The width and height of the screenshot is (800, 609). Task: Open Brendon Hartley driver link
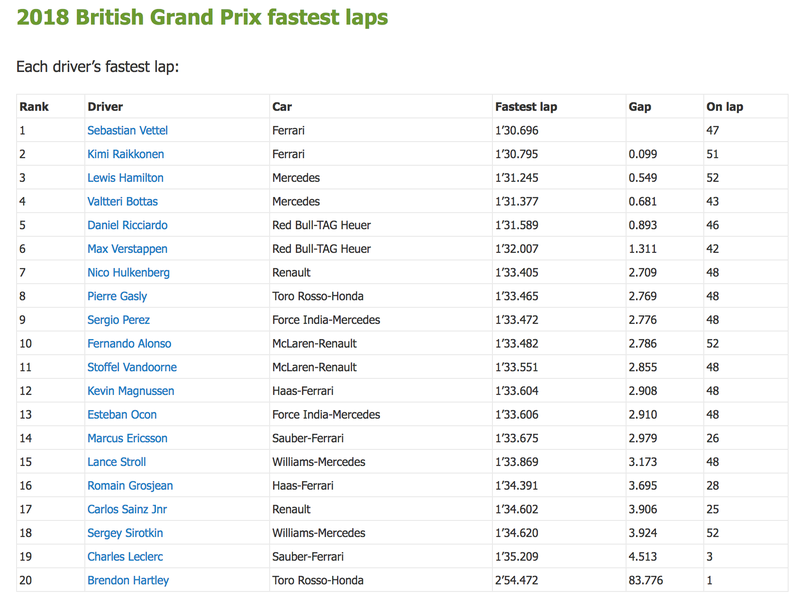point(128,580)
